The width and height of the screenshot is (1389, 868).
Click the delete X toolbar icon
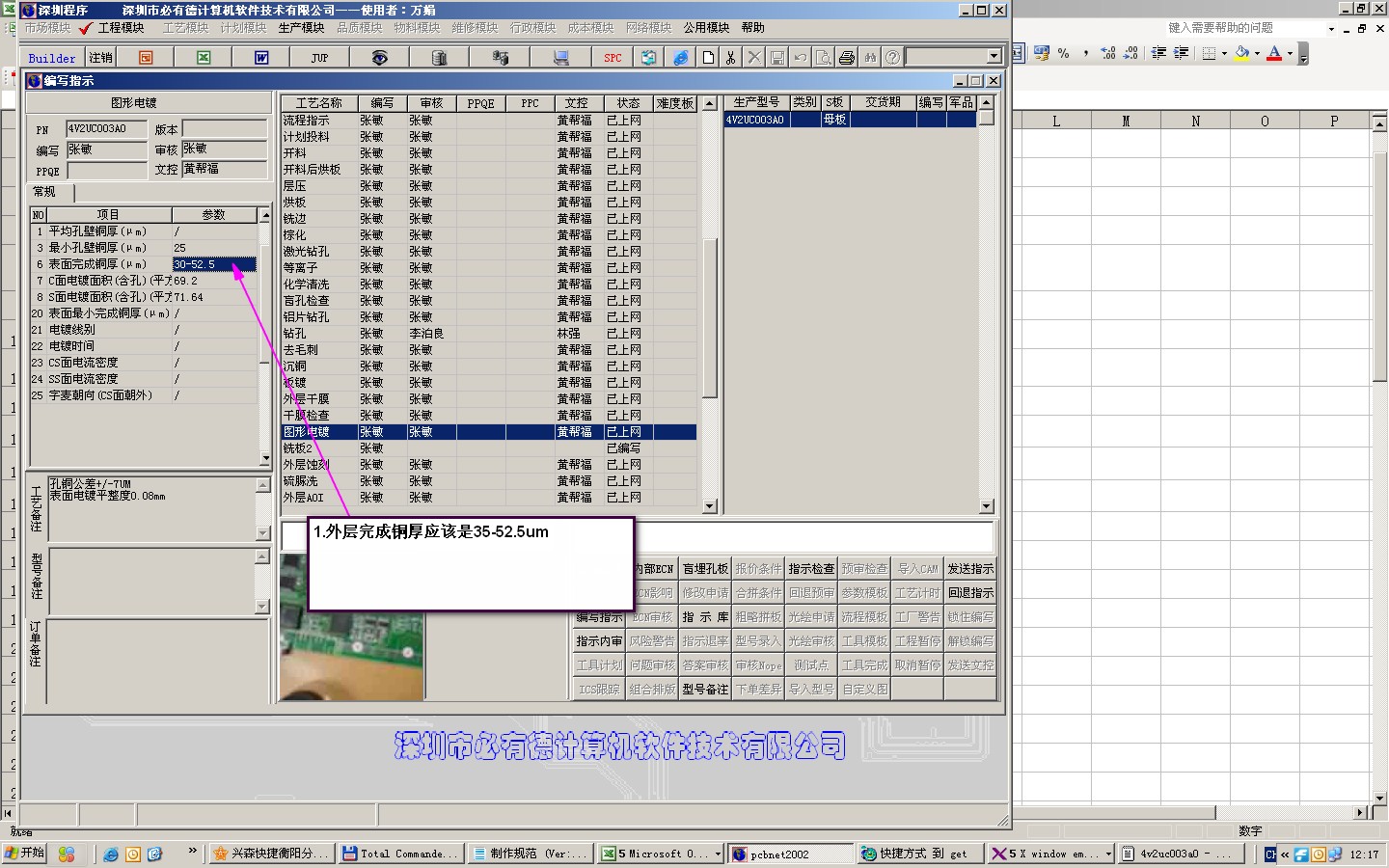(754, 58)
